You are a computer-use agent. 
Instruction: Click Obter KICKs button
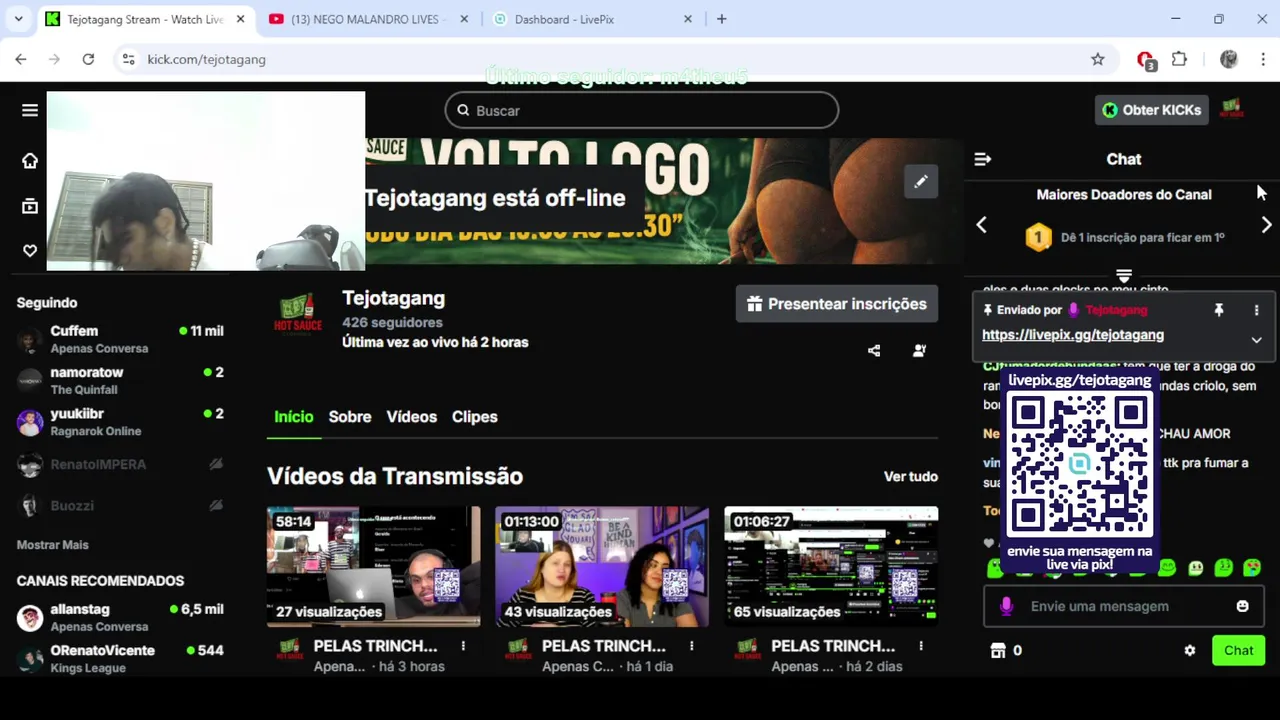1152,110
